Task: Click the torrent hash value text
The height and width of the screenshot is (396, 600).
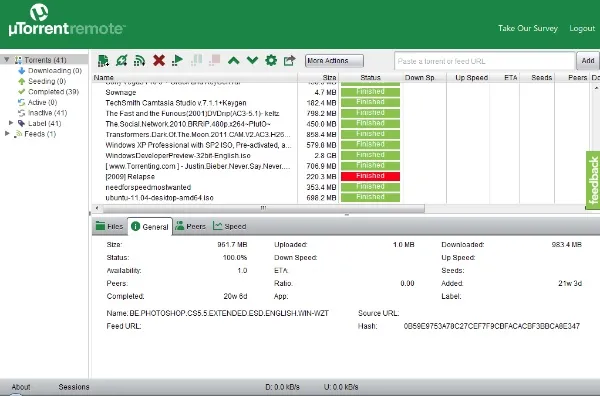Action: 491,326
